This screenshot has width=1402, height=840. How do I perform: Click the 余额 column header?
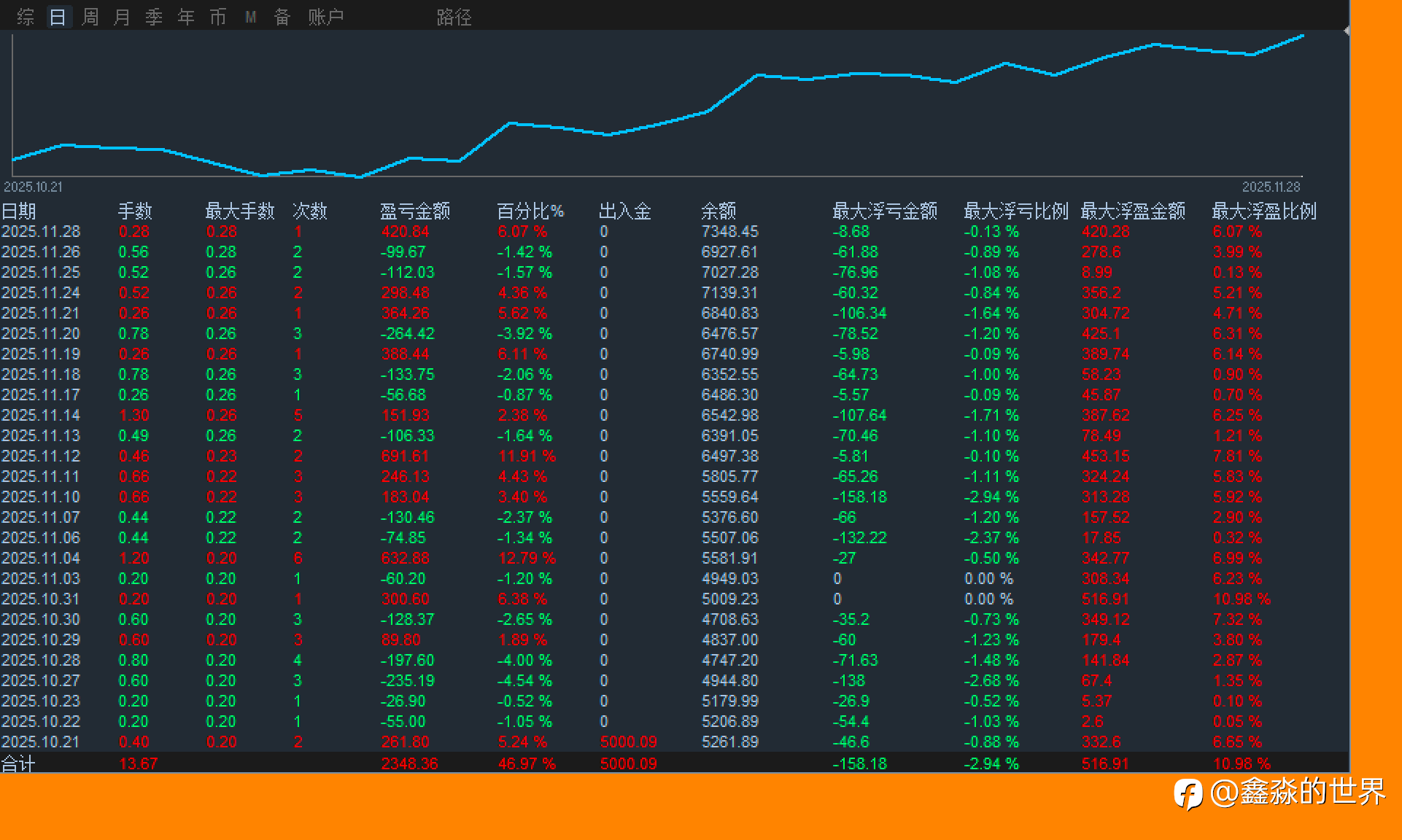tap(719, 211)
